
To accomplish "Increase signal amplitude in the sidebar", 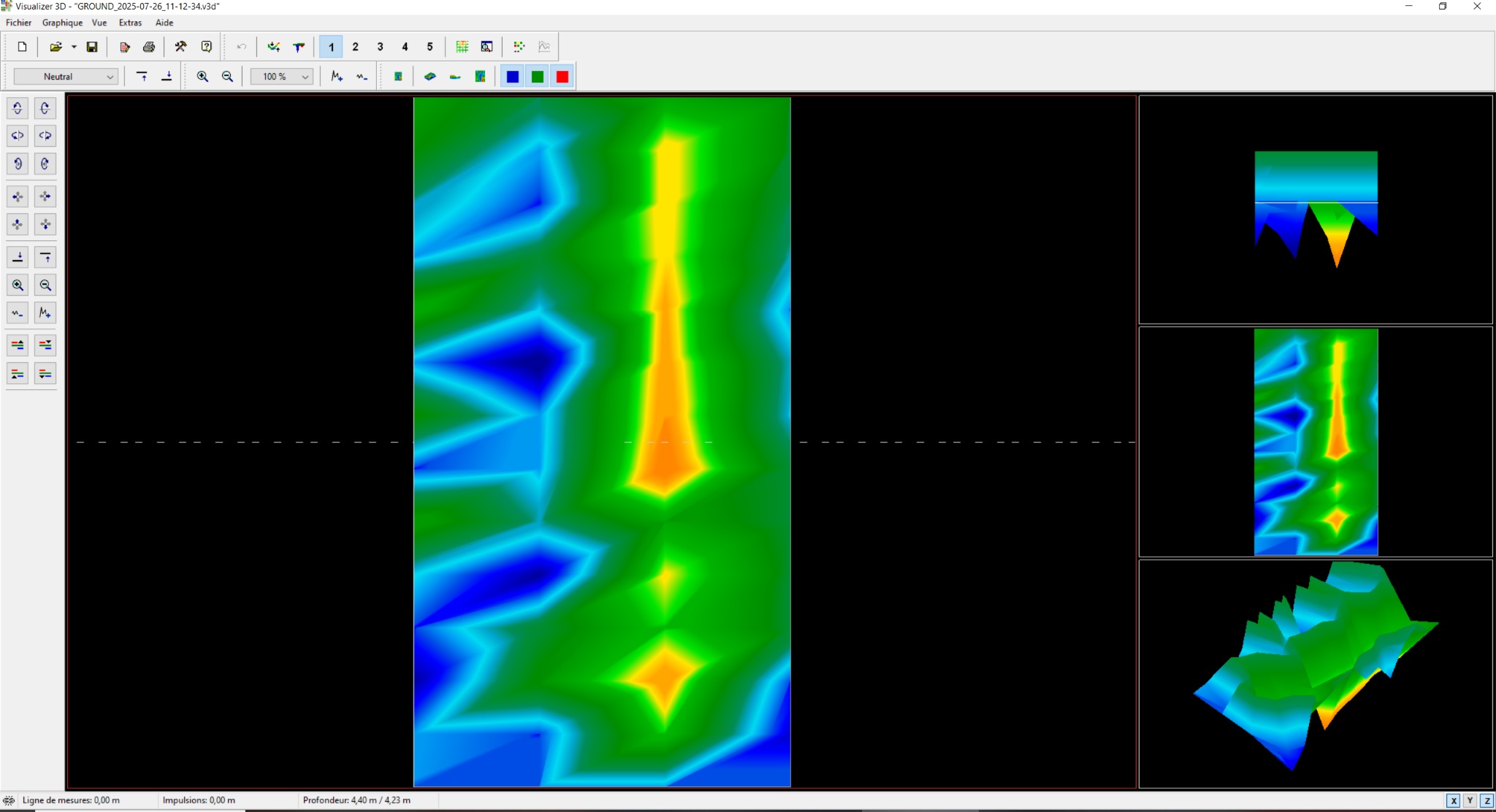I will tap(45, 313).
